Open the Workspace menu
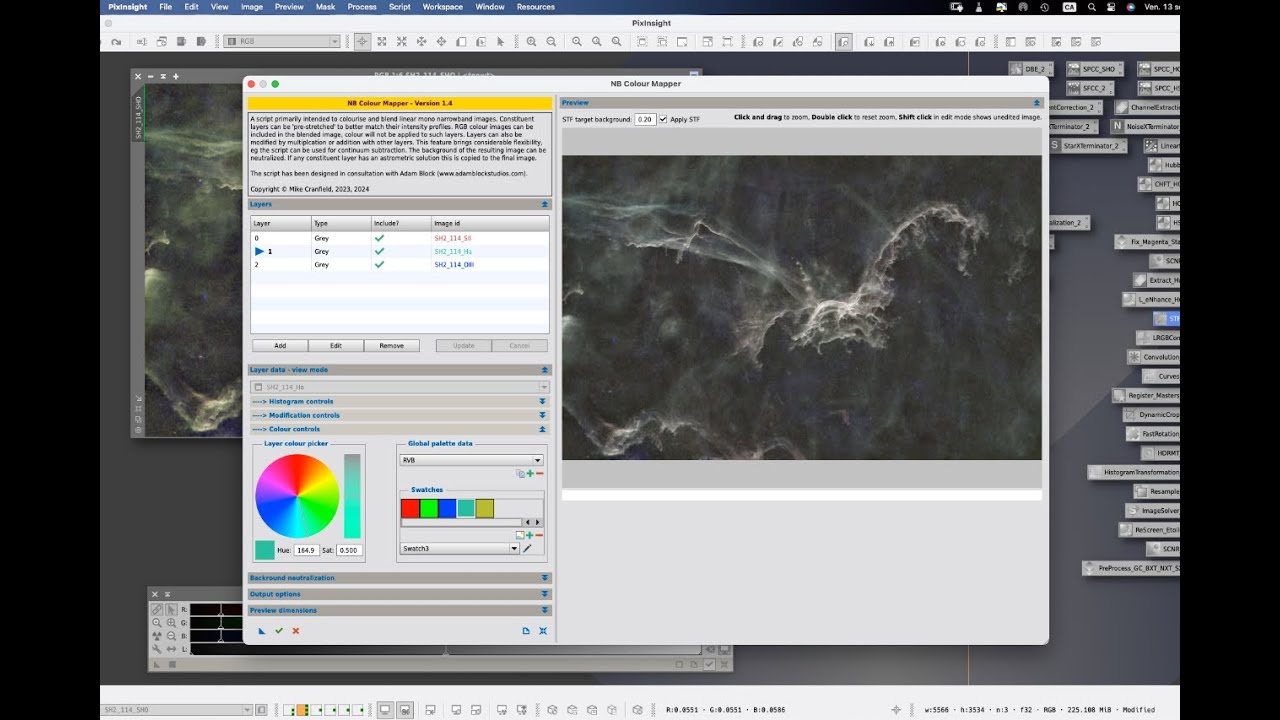Viewport: 1280px width, 720px height. 442,7
